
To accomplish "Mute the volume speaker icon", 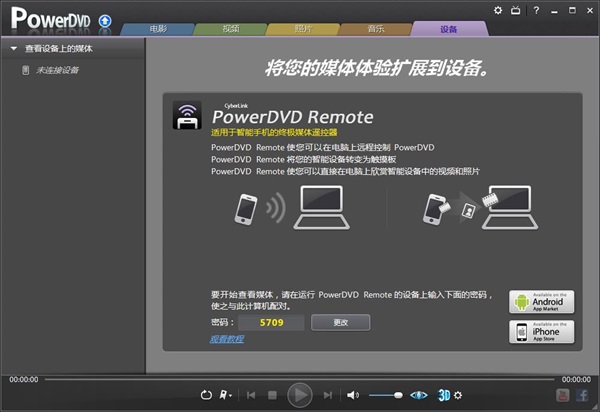I will point(353,395).
